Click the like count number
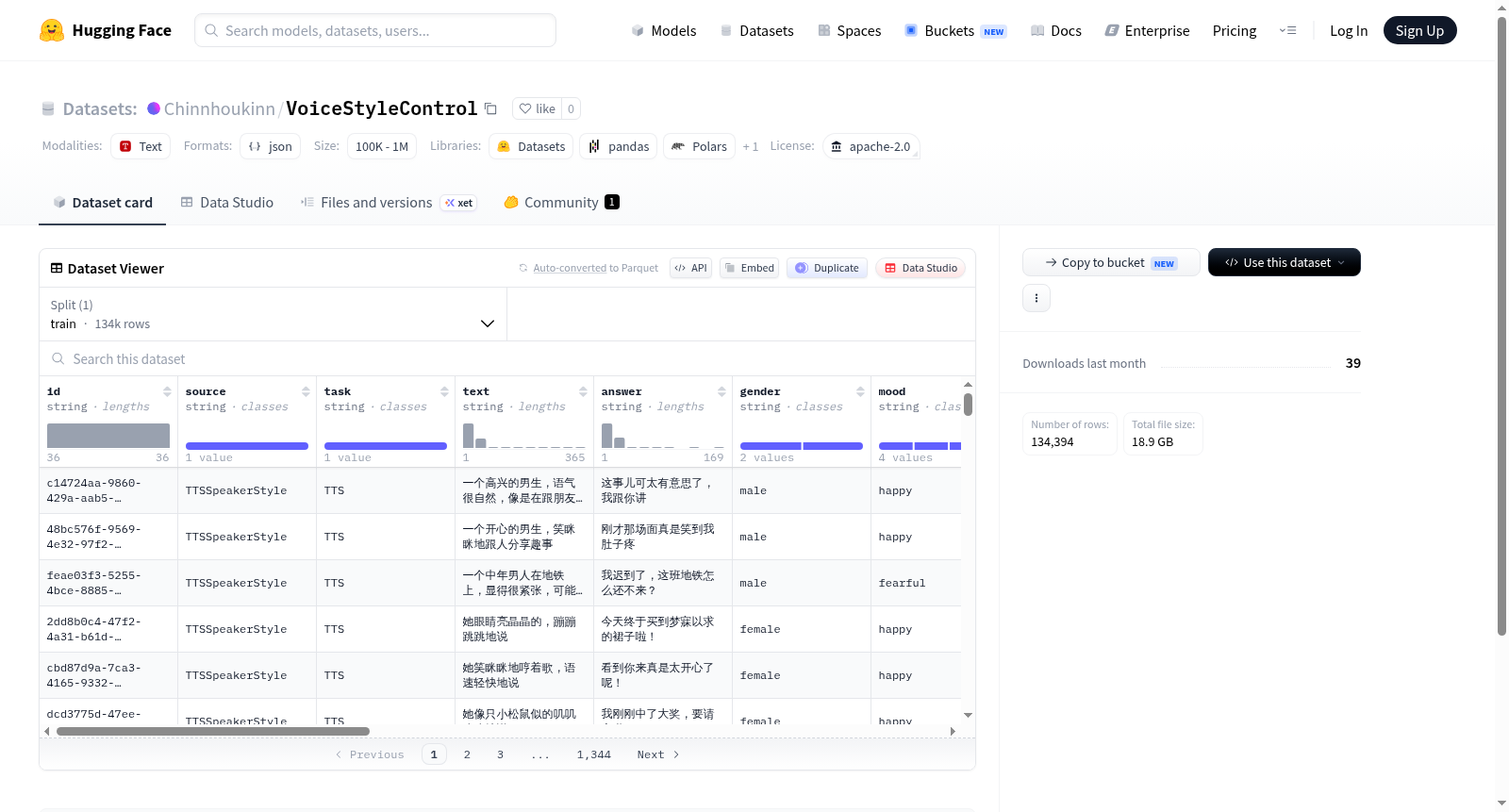This screenshot has width=1509, height=812. [571, 108]
